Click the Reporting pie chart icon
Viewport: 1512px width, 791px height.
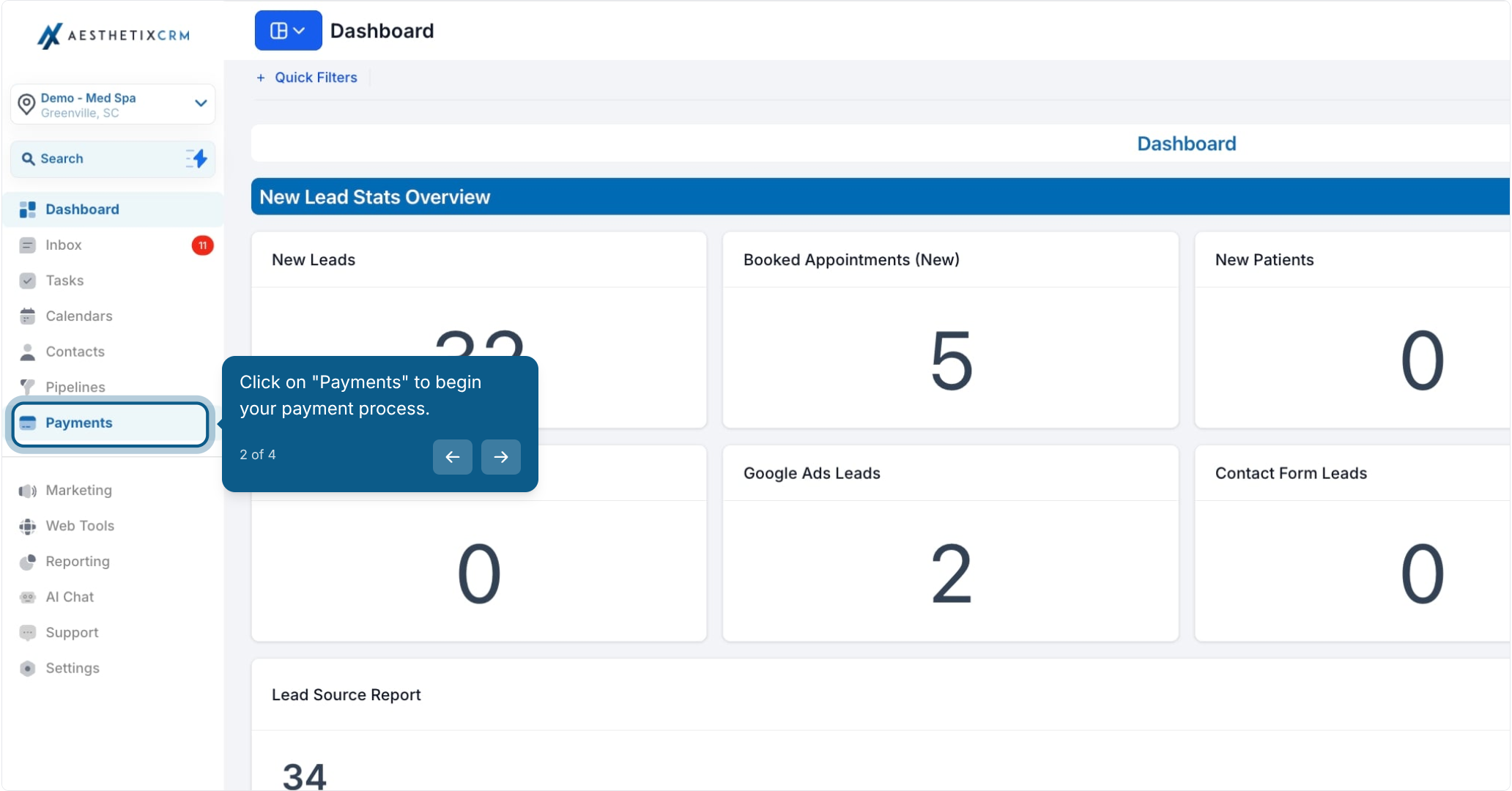coord(27,562)
